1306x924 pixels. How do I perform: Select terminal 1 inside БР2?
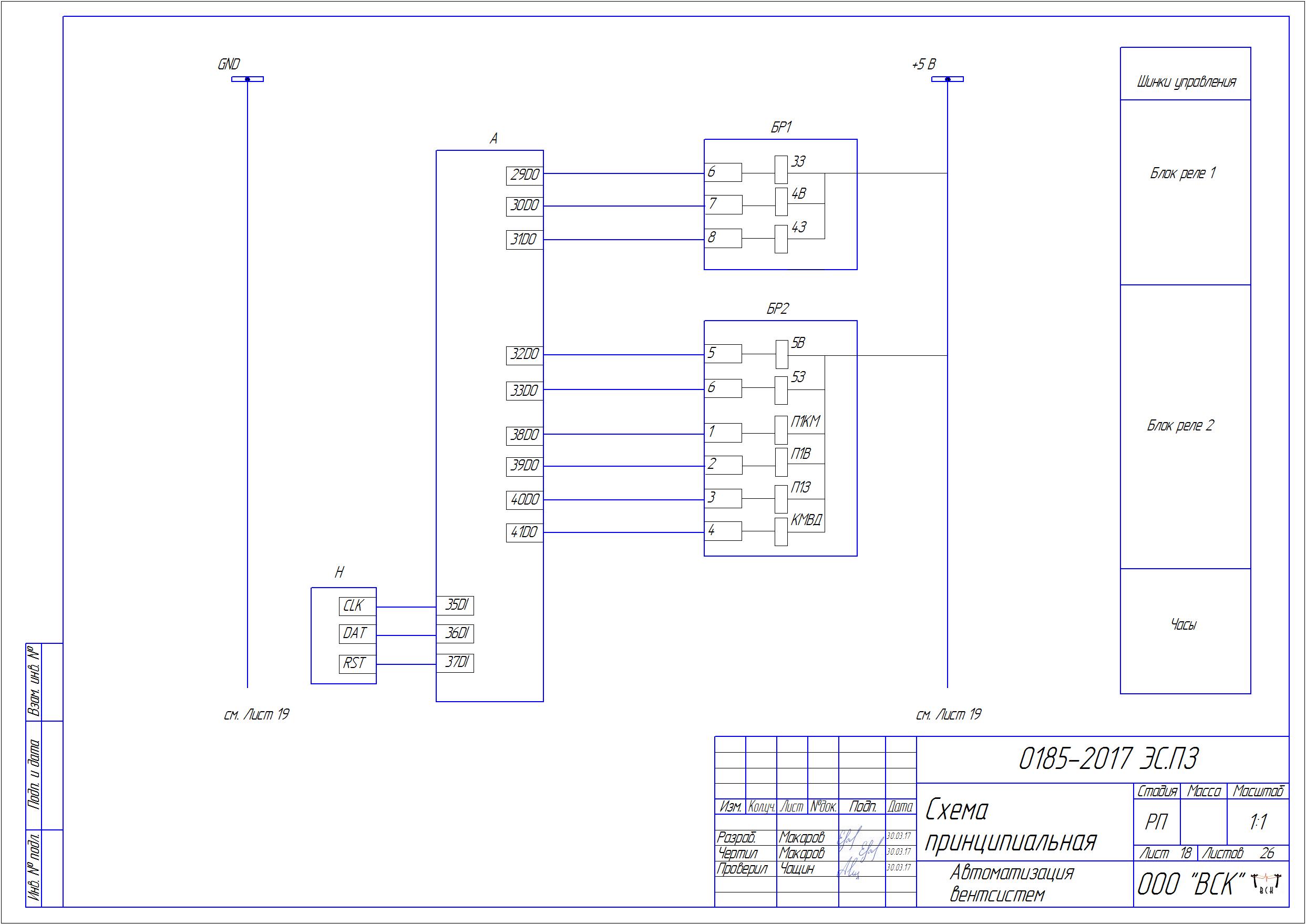pyautogui.click(x=723, y=433)
